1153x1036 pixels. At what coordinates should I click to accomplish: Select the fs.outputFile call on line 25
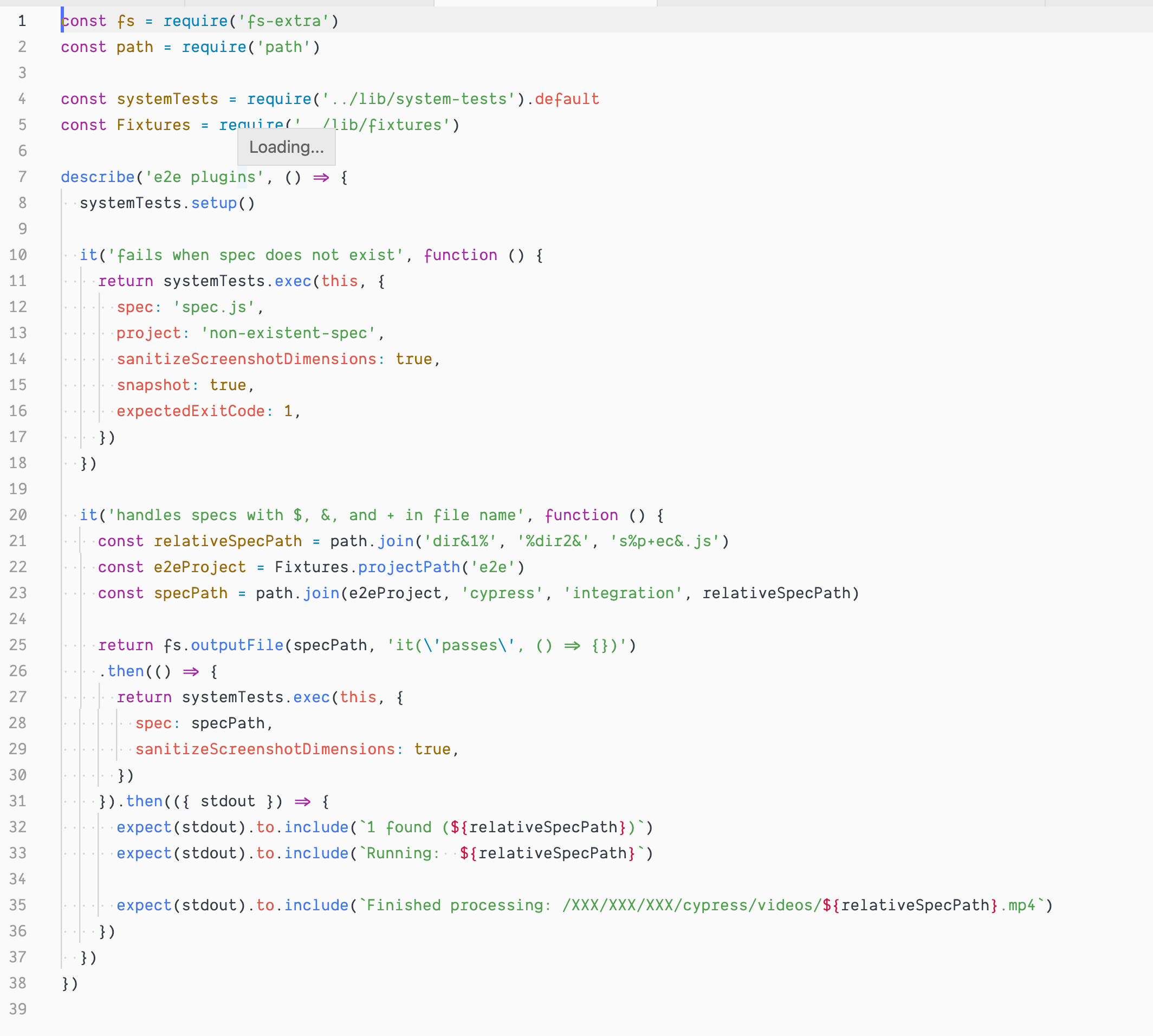coord(228,645)
